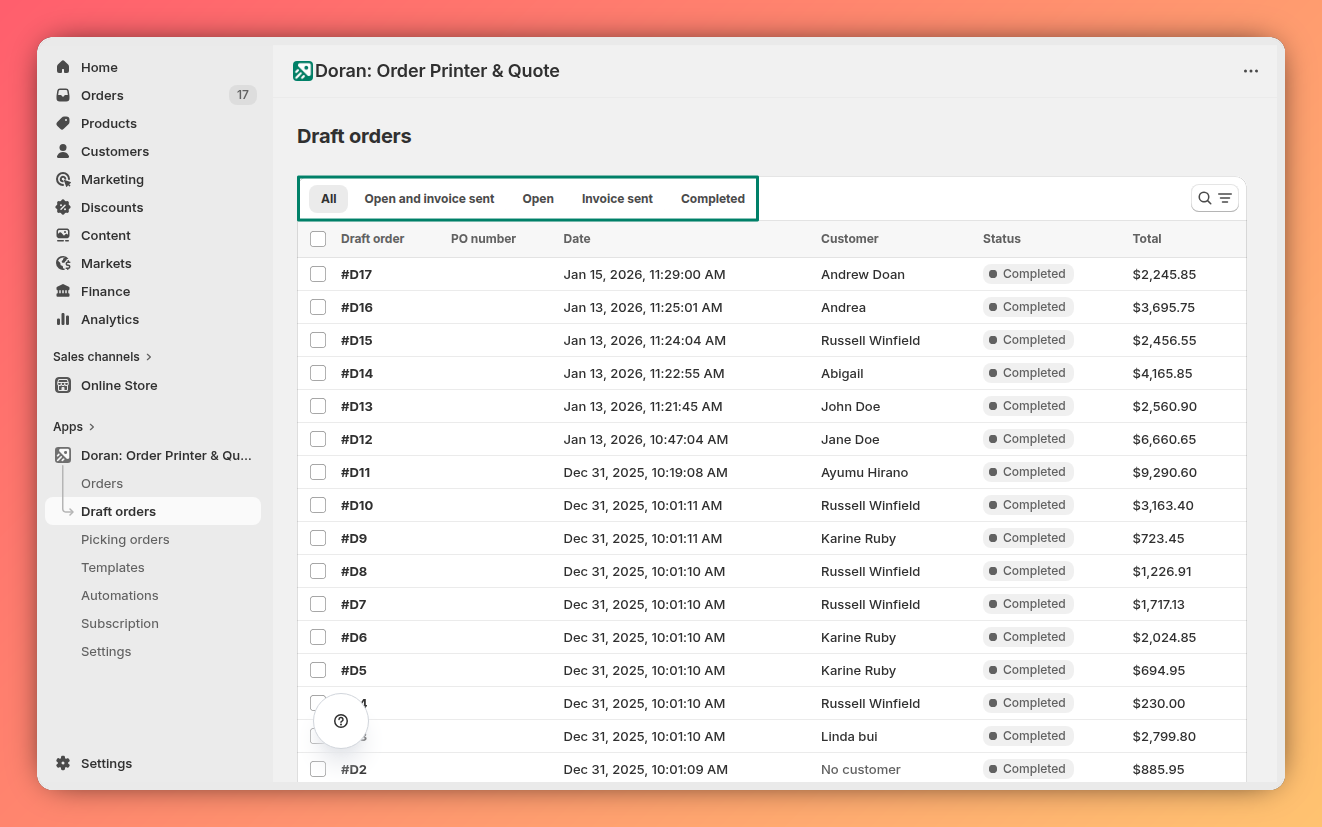The width and height of the screenshot is (1322, 827).
Task: Click date Jan 13, 2026, 10:47:04 AM
Action: [646, 439]
